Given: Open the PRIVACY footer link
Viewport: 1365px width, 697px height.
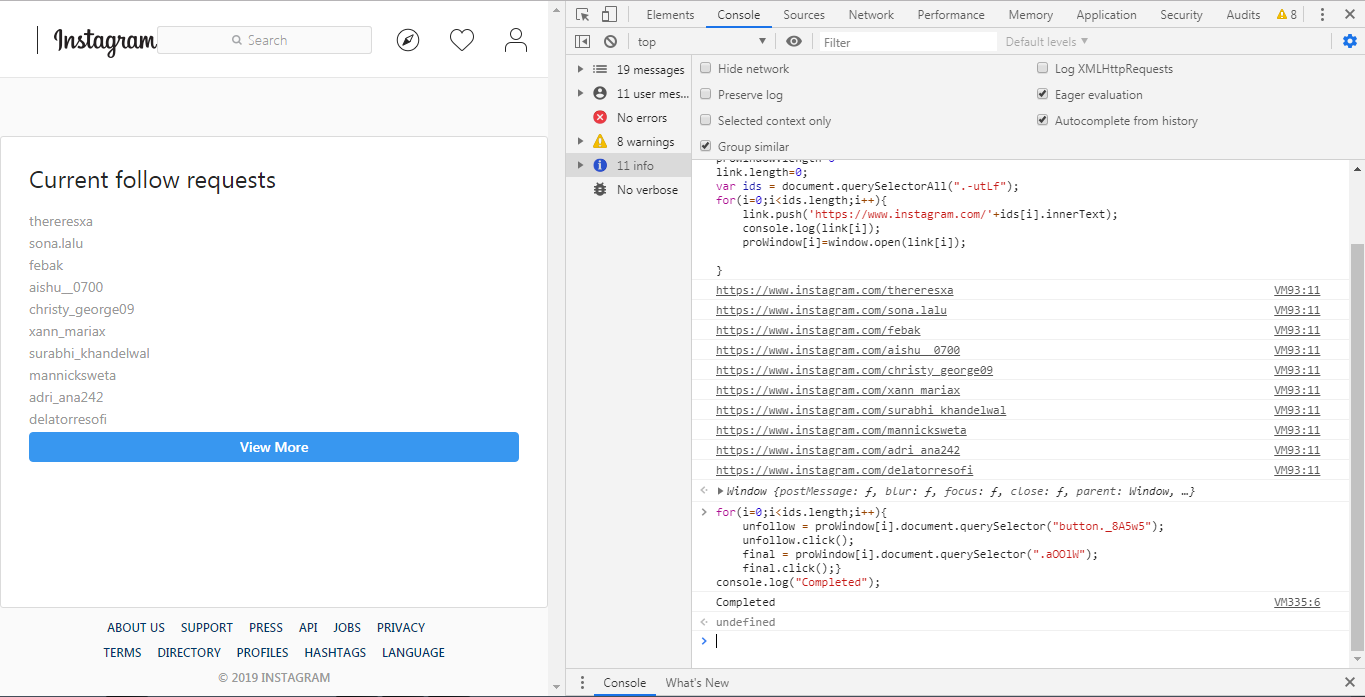Looking at the screenshot, I should (x=401, y=628).
